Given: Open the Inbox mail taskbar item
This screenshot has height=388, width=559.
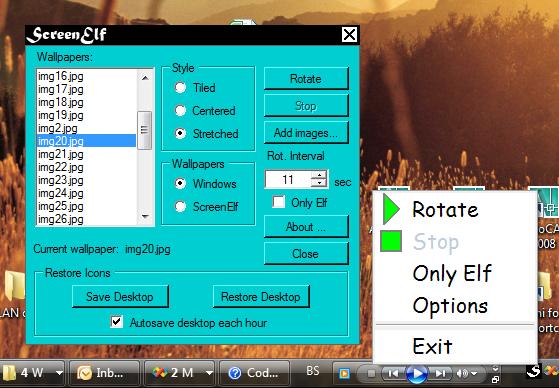Looking at the screenshot, I should click(x=104, y=373).
